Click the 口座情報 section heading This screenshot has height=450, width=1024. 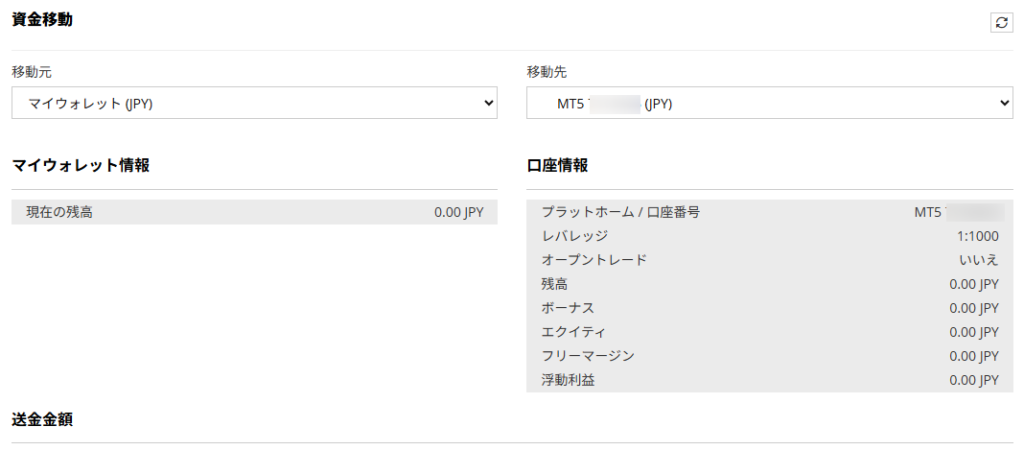click(x=557, y=165)
